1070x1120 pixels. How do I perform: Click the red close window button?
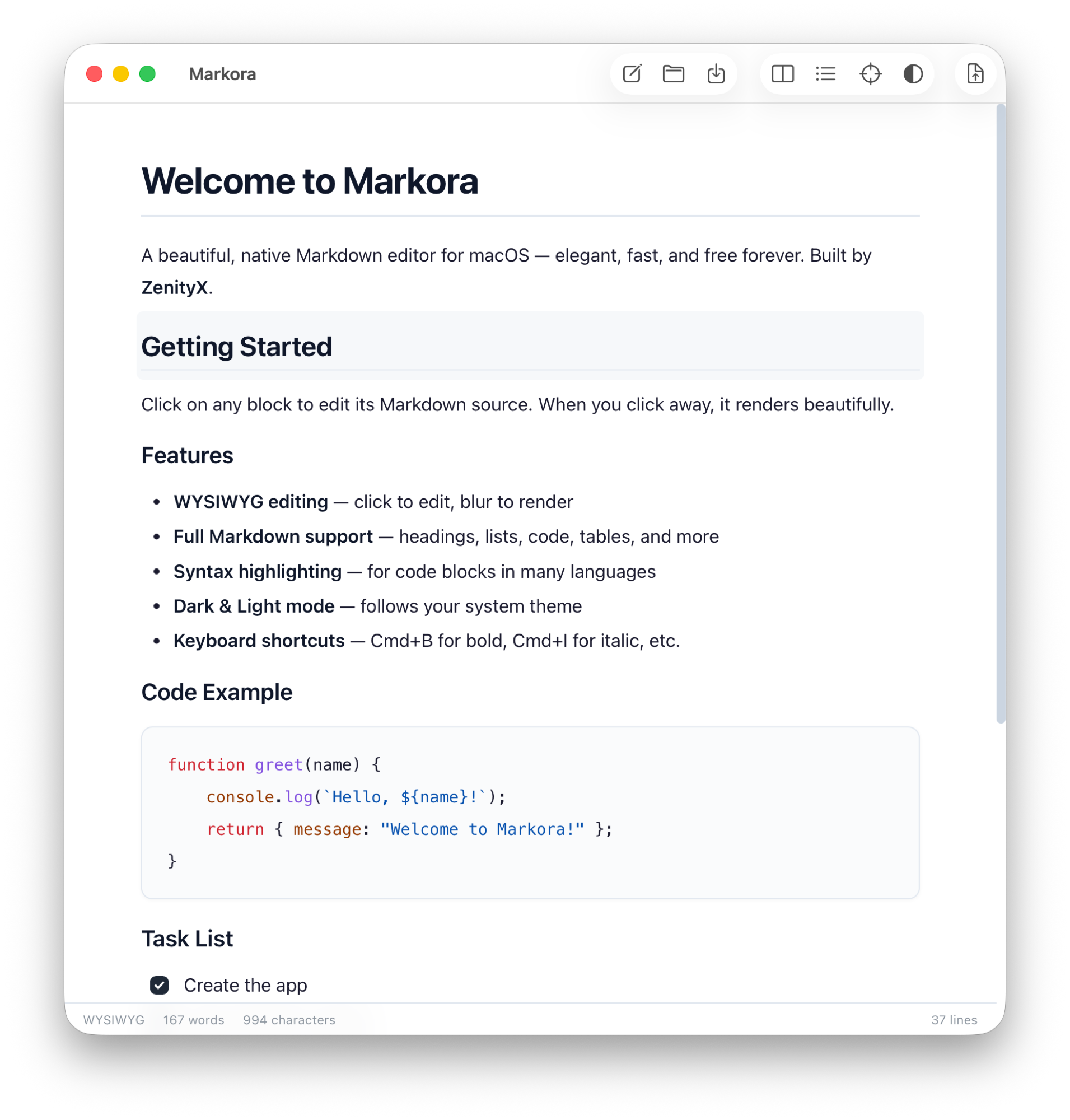point(94,74)
